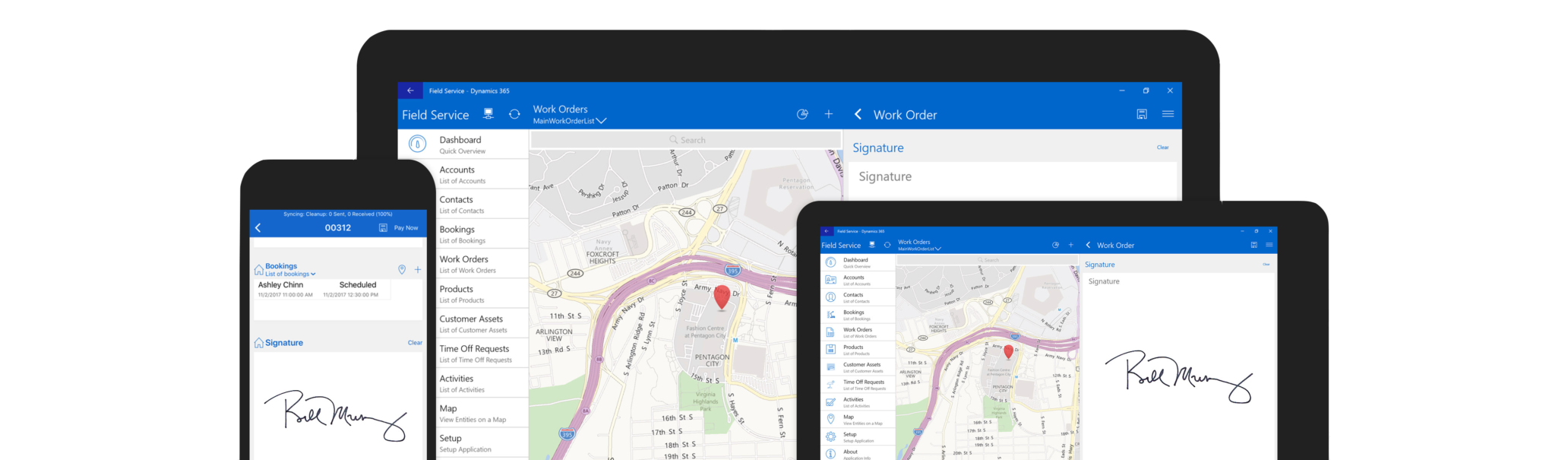1568x460 pixels.
Task: Add a booking with the plus icon on the phone
Action: click(418, 269)
